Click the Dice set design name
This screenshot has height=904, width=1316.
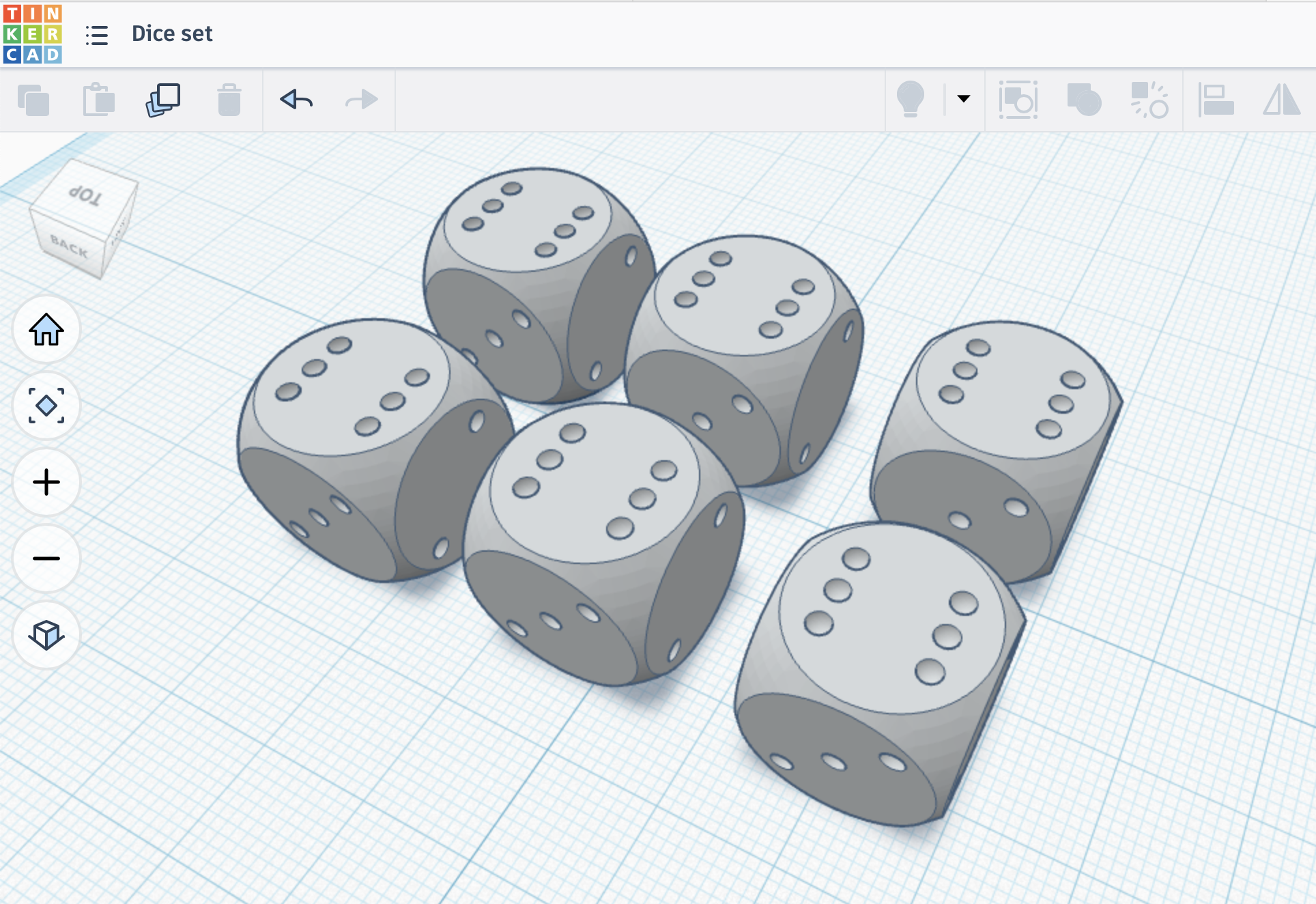click(x=172, y=33)
